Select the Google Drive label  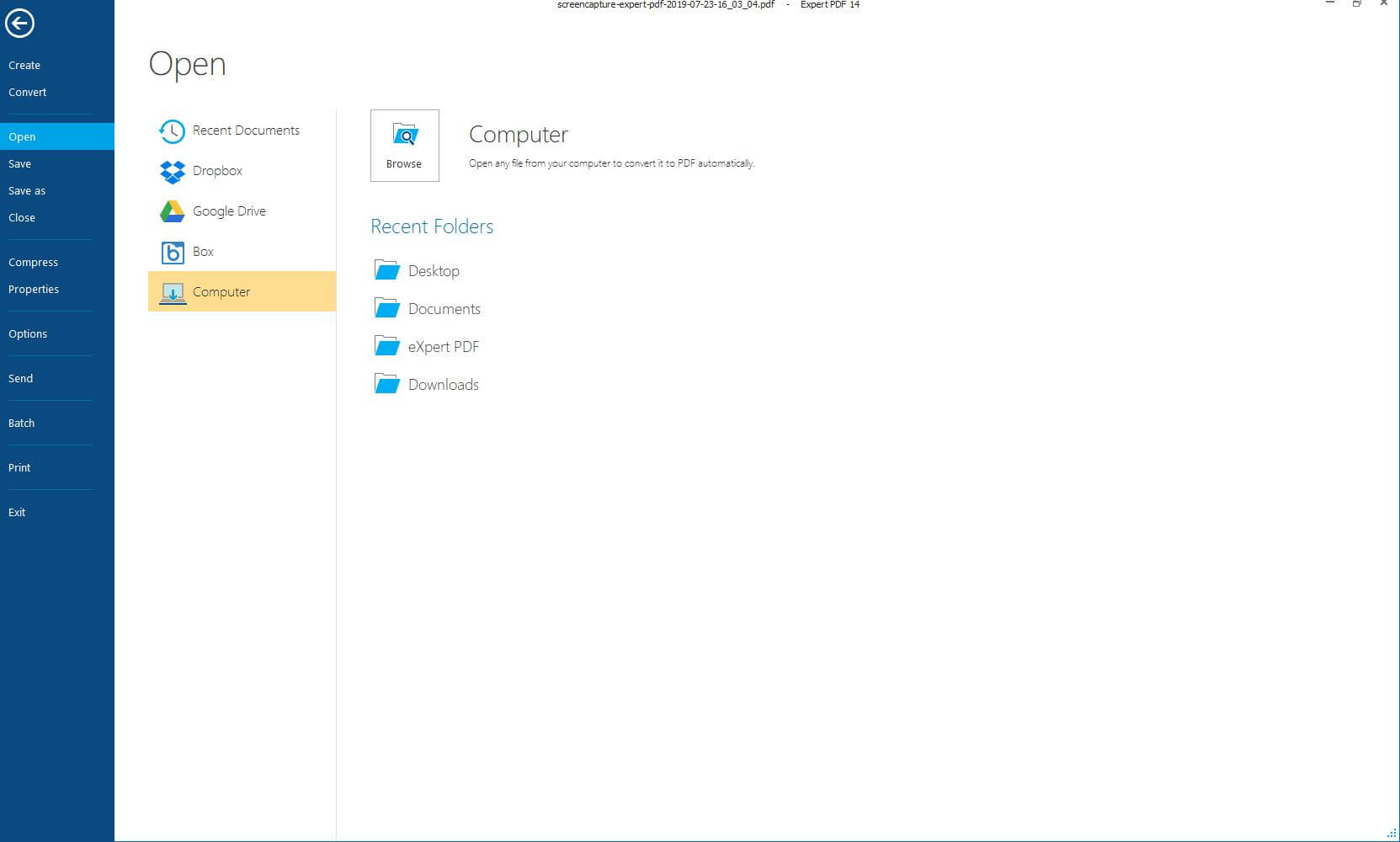click(229, 211)
